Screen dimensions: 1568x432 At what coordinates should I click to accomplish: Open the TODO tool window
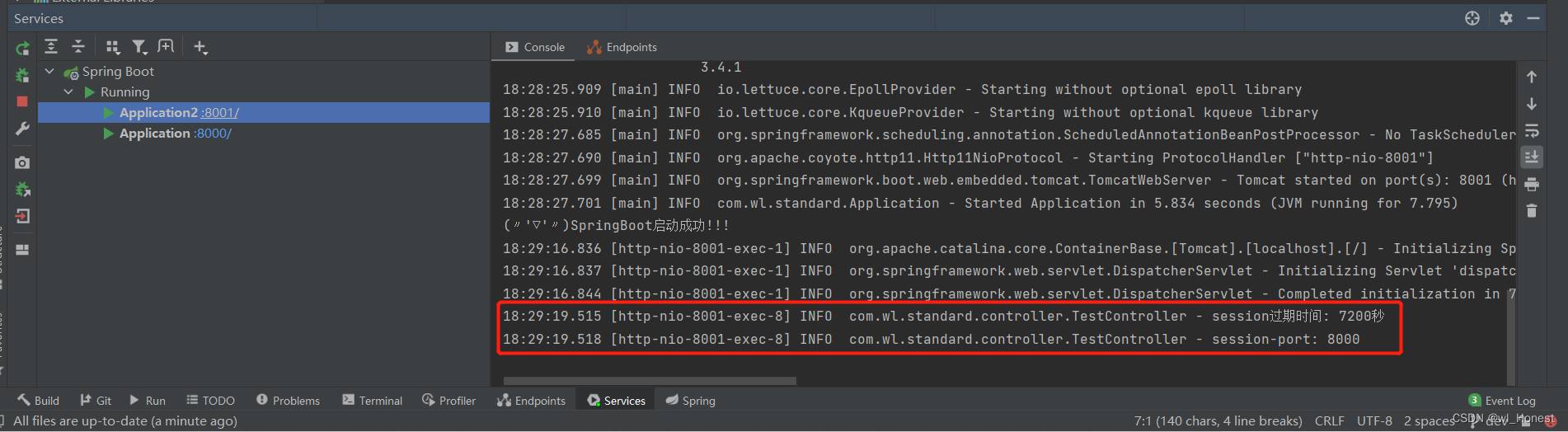click(210, 400)
